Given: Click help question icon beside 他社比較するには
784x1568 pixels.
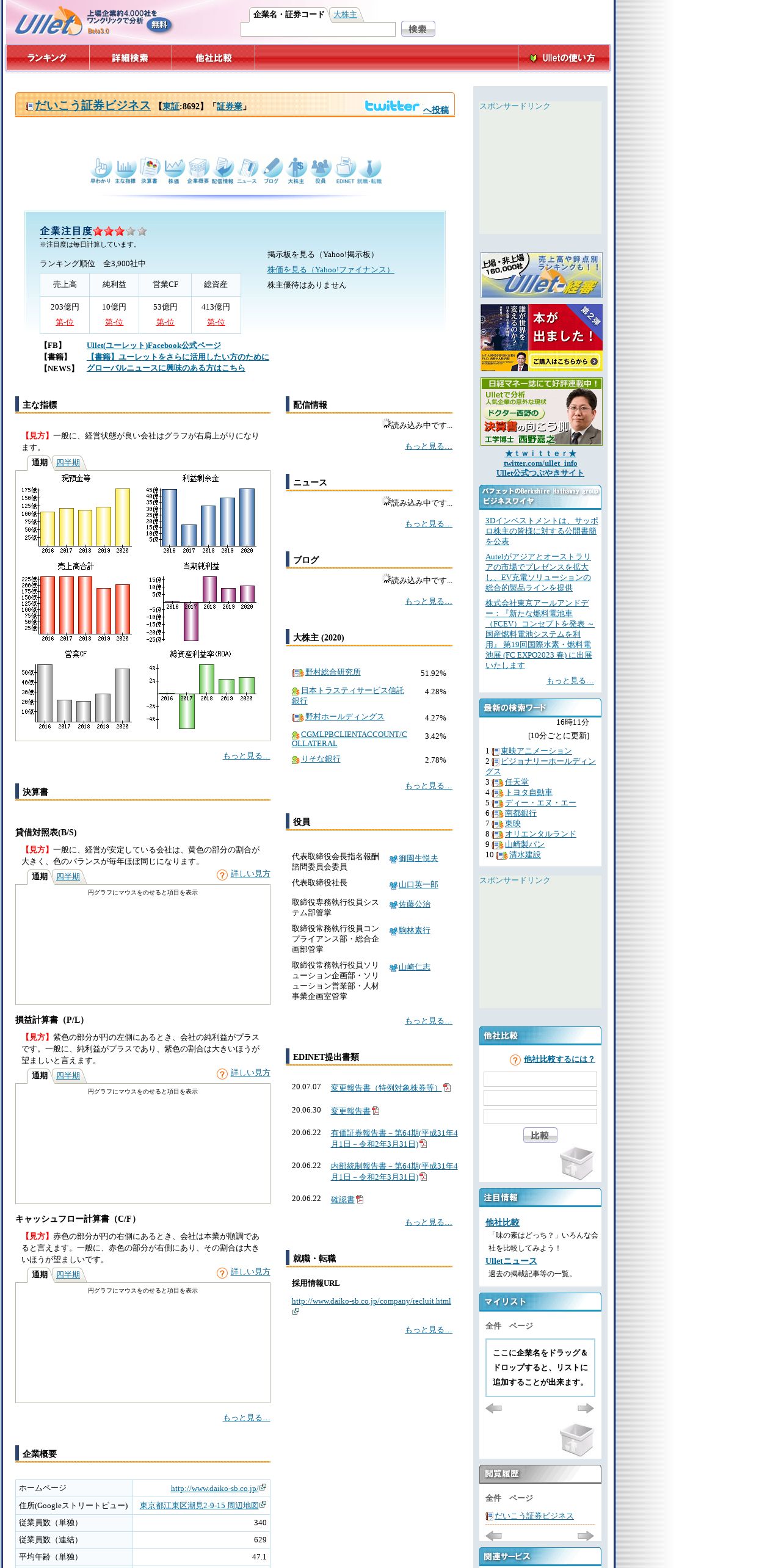Looking at the screenshot, I should tap(515, 1060).
